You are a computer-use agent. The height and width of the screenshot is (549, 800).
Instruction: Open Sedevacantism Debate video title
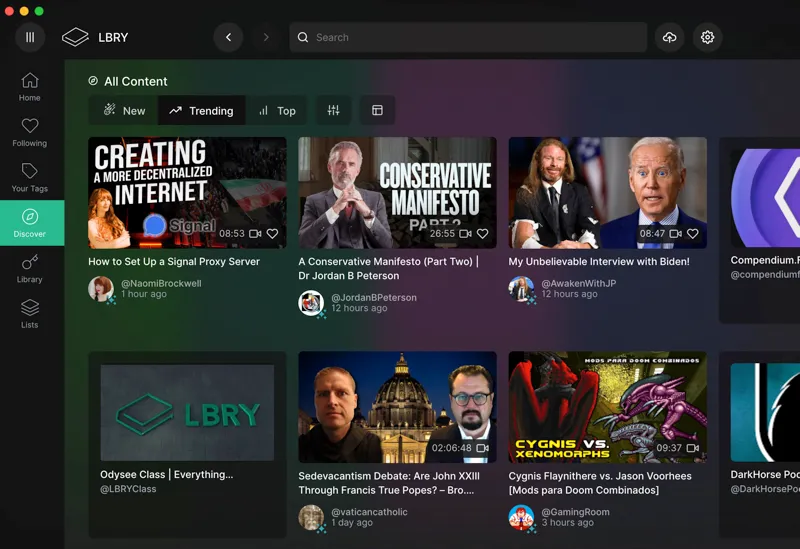pos(389,483)
